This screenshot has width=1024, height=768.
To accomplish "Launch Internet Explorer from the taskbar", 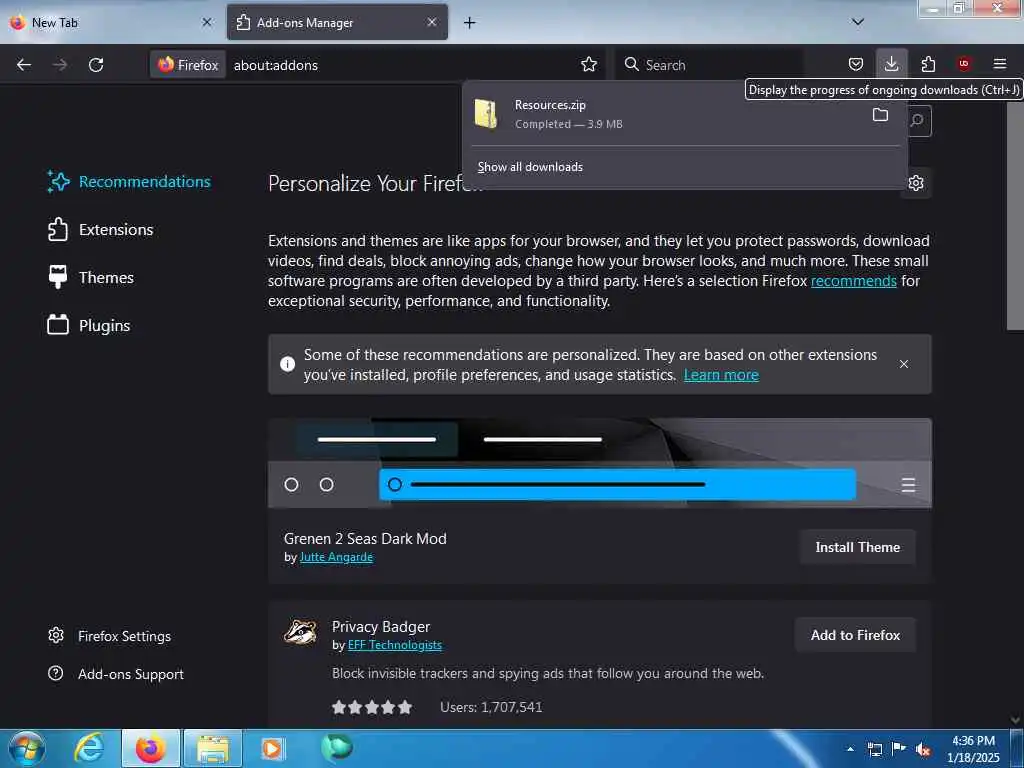I will click(89, 748).
